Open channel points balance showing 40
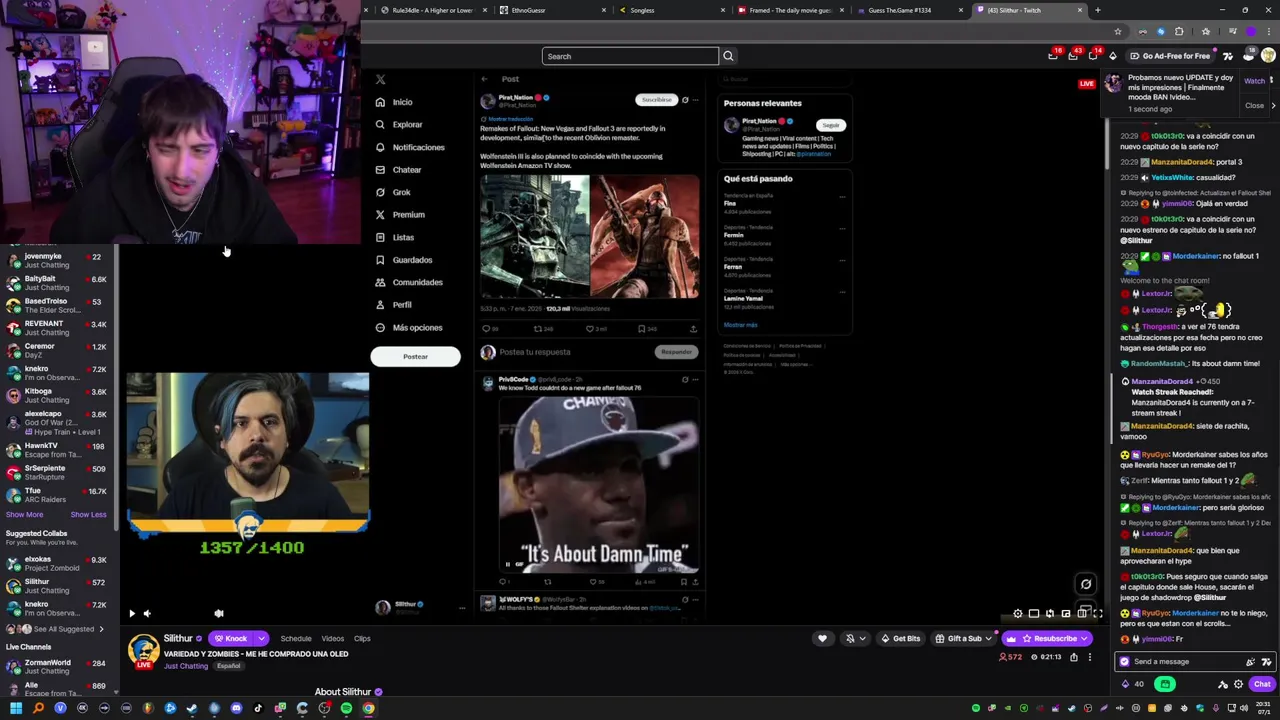1280x720 pixels. (x=1133, y=684)
